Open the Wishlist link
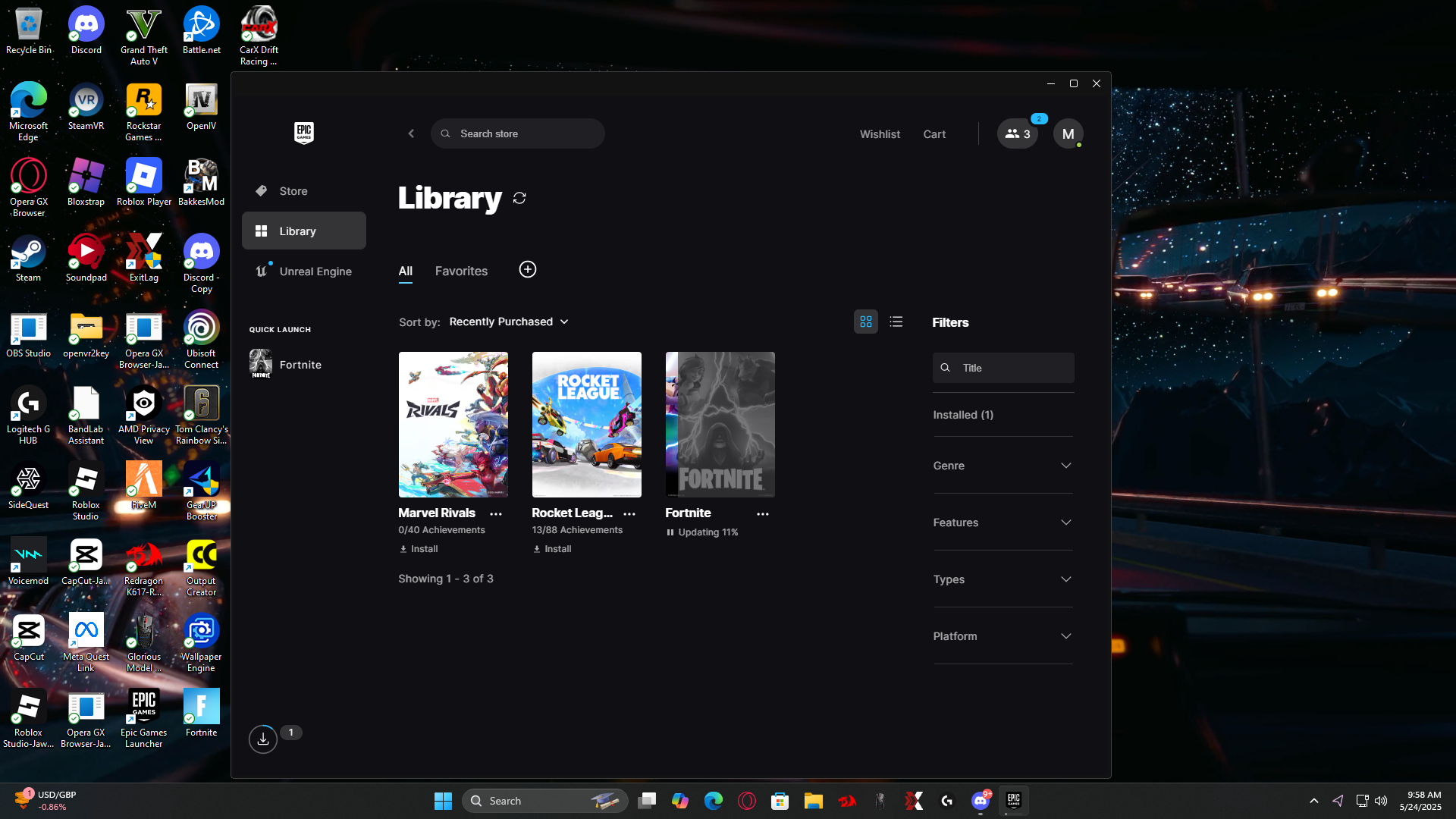1456x819 pixels. pyautogui.click(x=880, y=134)
